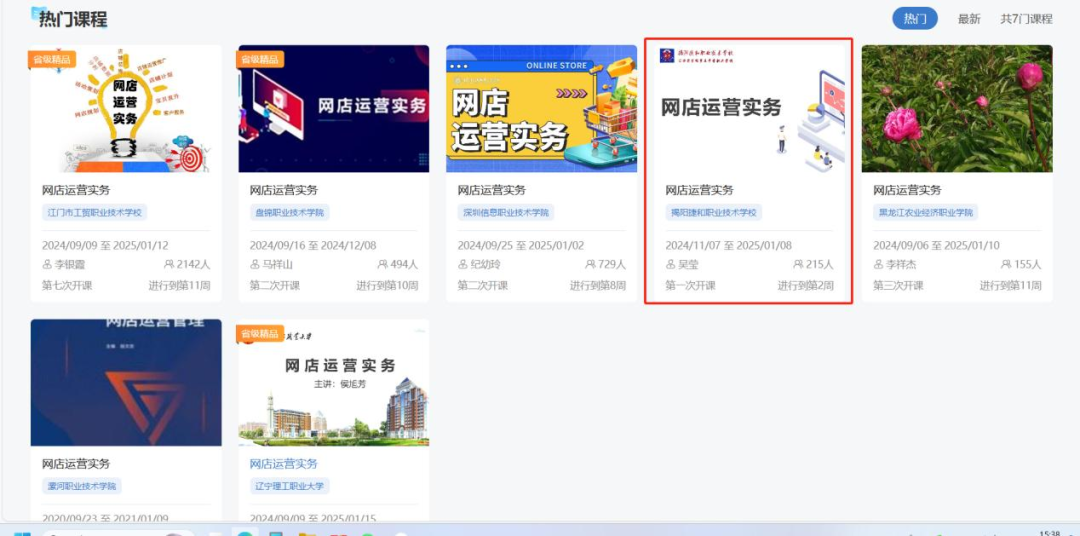The height and width of the screenshot is (536, 1080).
Task: Click the 盘锦职业技术学院 school tag
Action: coord(289,212)
